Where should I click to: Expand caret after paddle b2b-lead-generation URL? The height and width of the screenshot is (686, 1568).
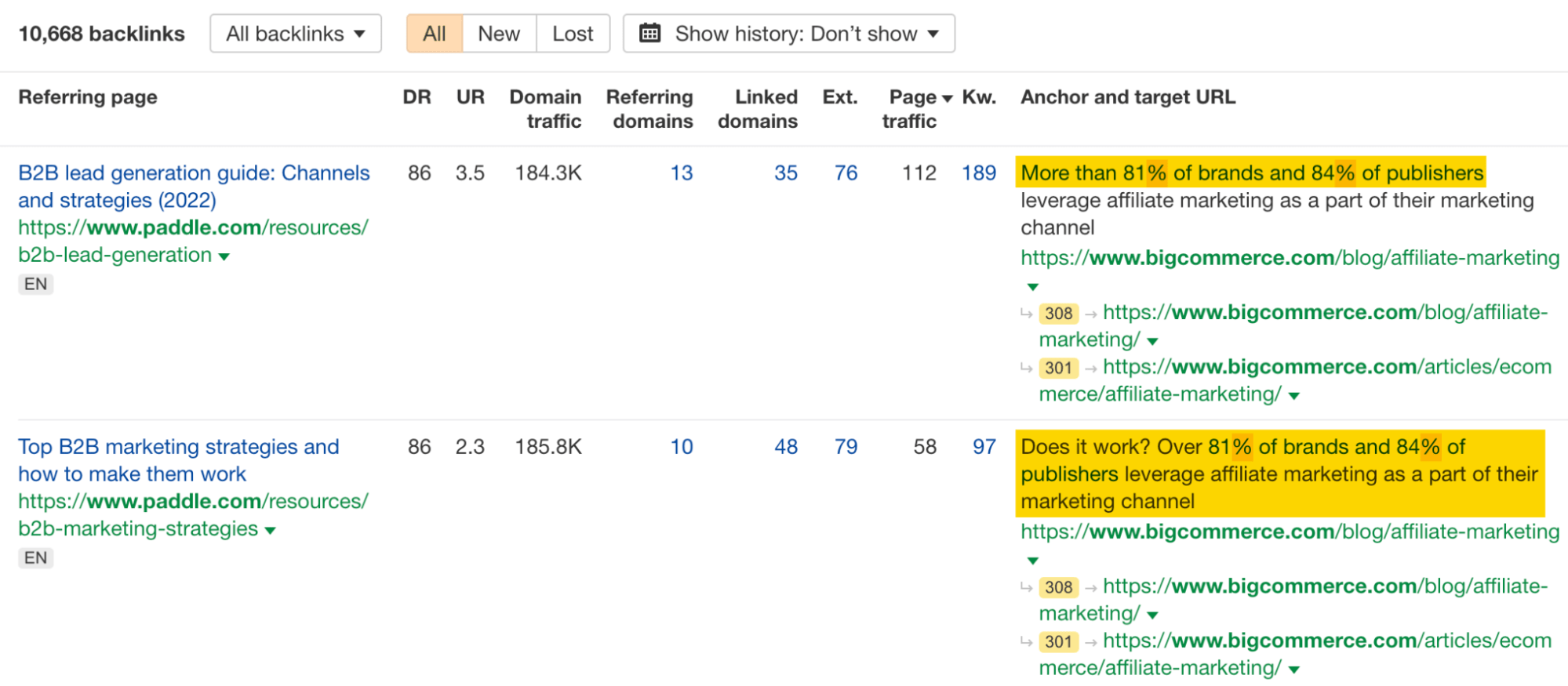click(x=224, y=256)
